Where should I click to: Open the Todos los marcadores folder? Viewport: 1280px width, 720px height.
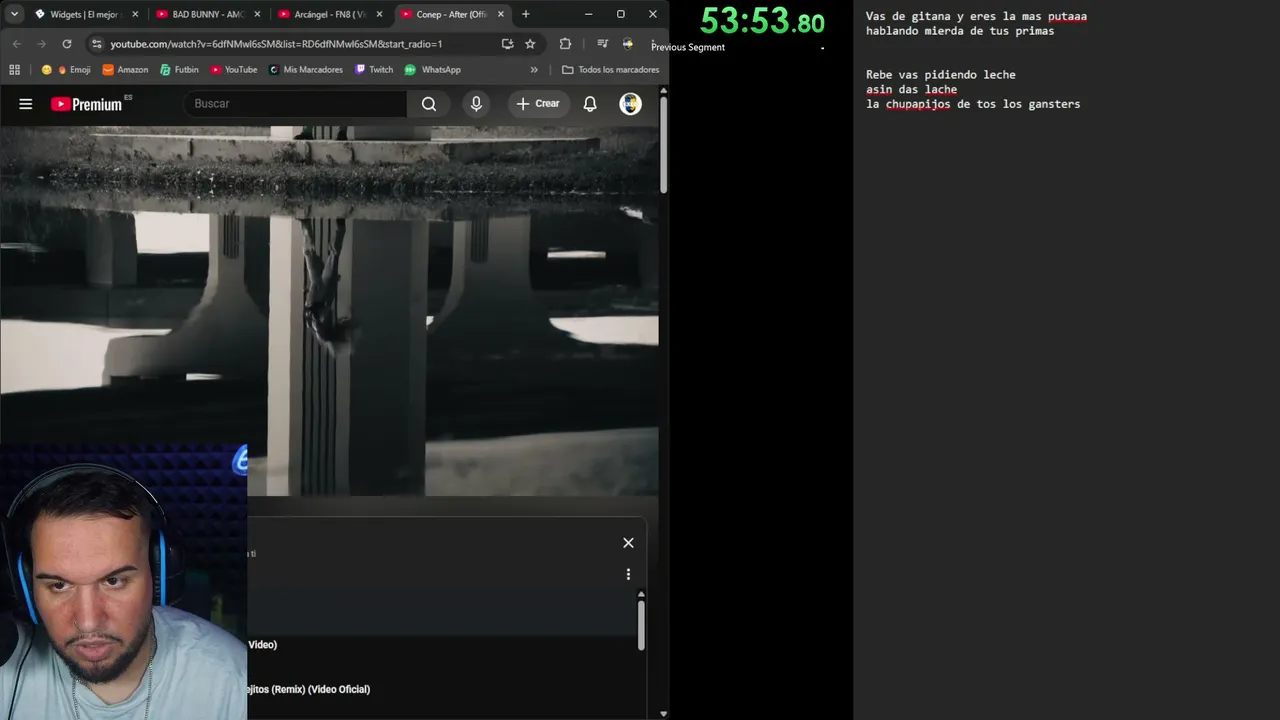click(x=610, y=70)
